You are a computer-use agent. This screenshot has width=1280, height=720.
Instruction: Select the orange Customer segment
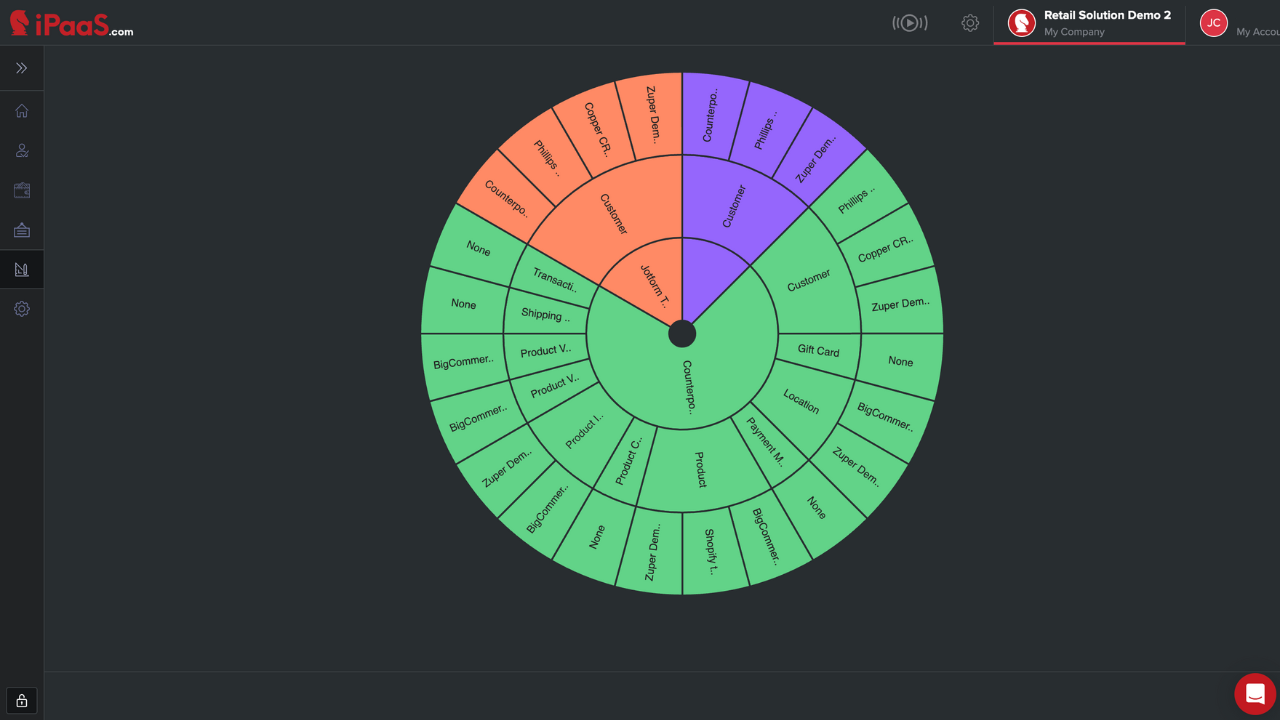[x=613, y=214]
